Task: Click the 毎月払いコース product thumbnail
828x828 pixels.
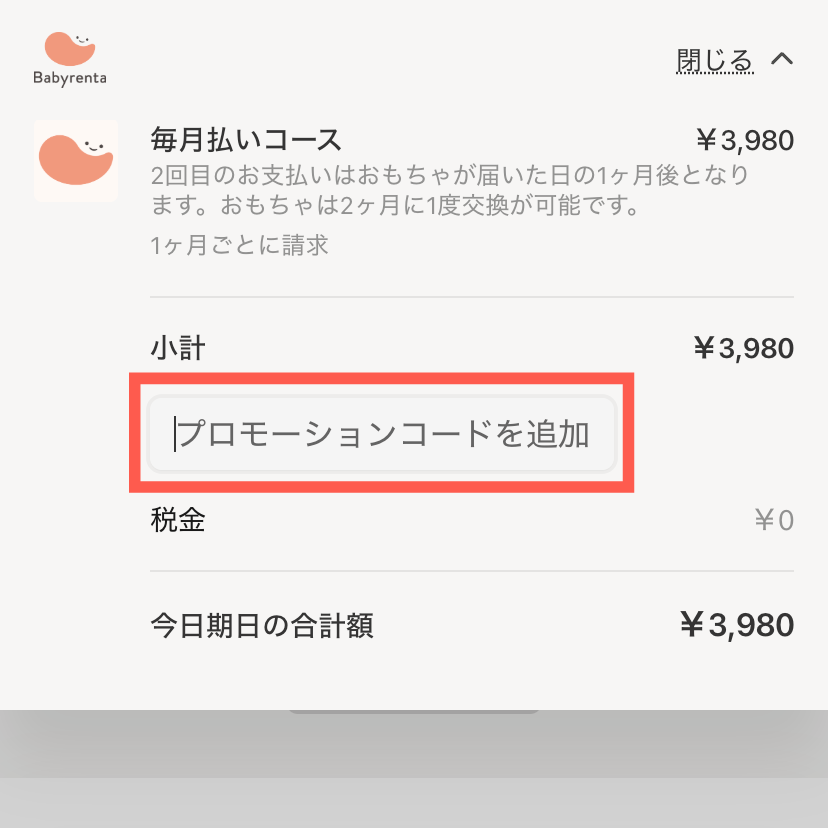Action: pos(76,160)
